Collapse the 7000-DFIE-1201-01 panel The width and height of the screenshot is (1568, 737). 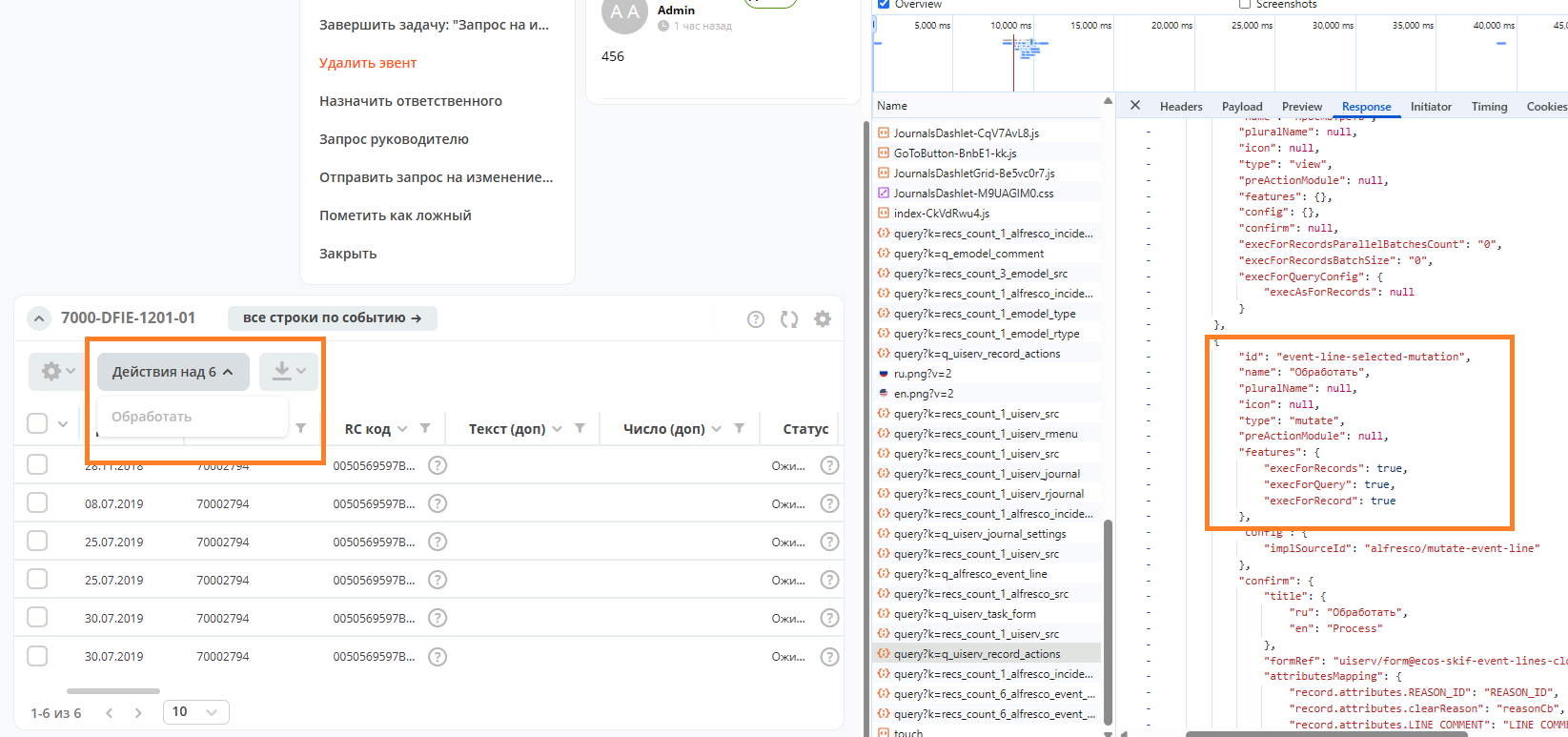(x=38, y=318)
